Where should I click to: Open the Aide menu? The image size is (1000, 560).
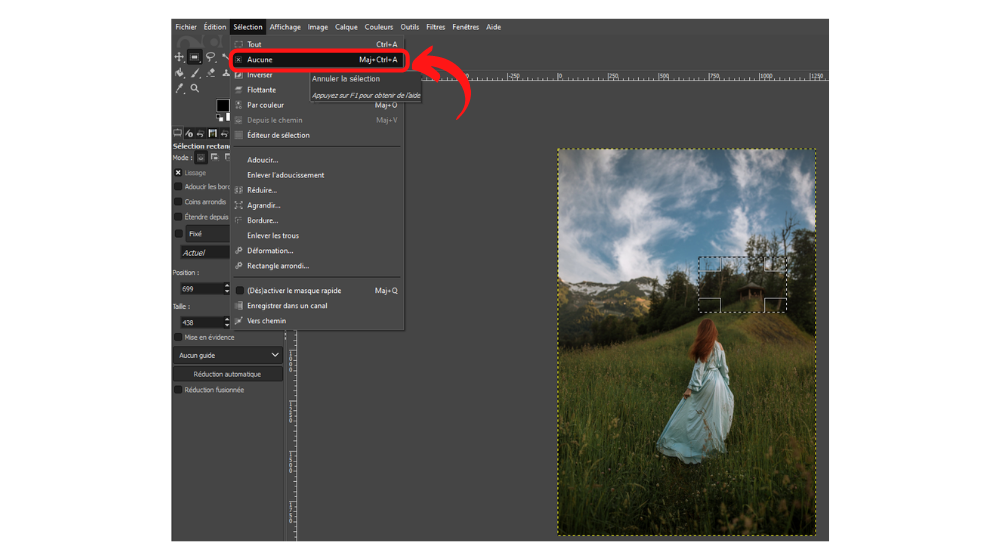(494, 27)
